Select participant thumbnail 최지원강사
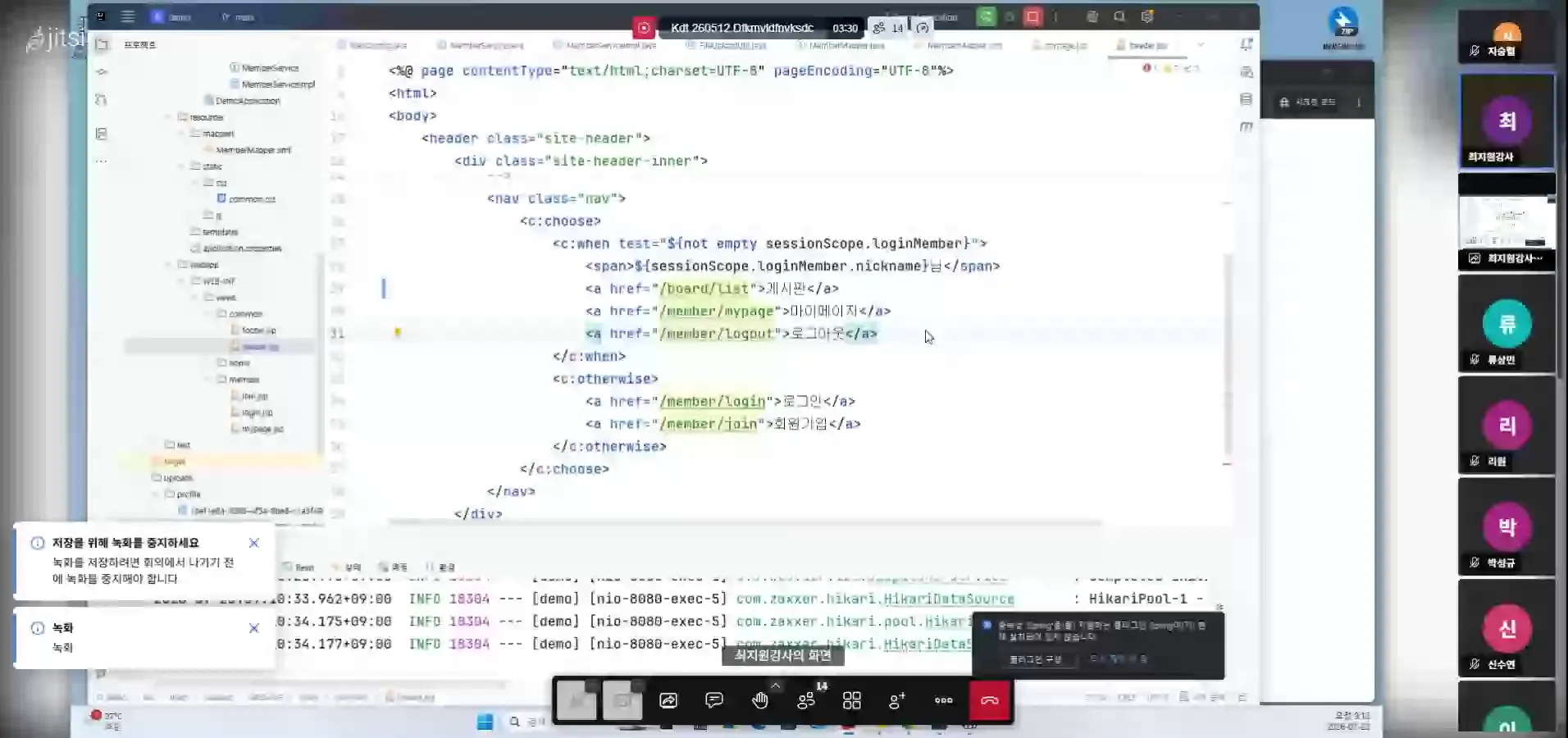1568x738 pixels. coord(1506,121)
